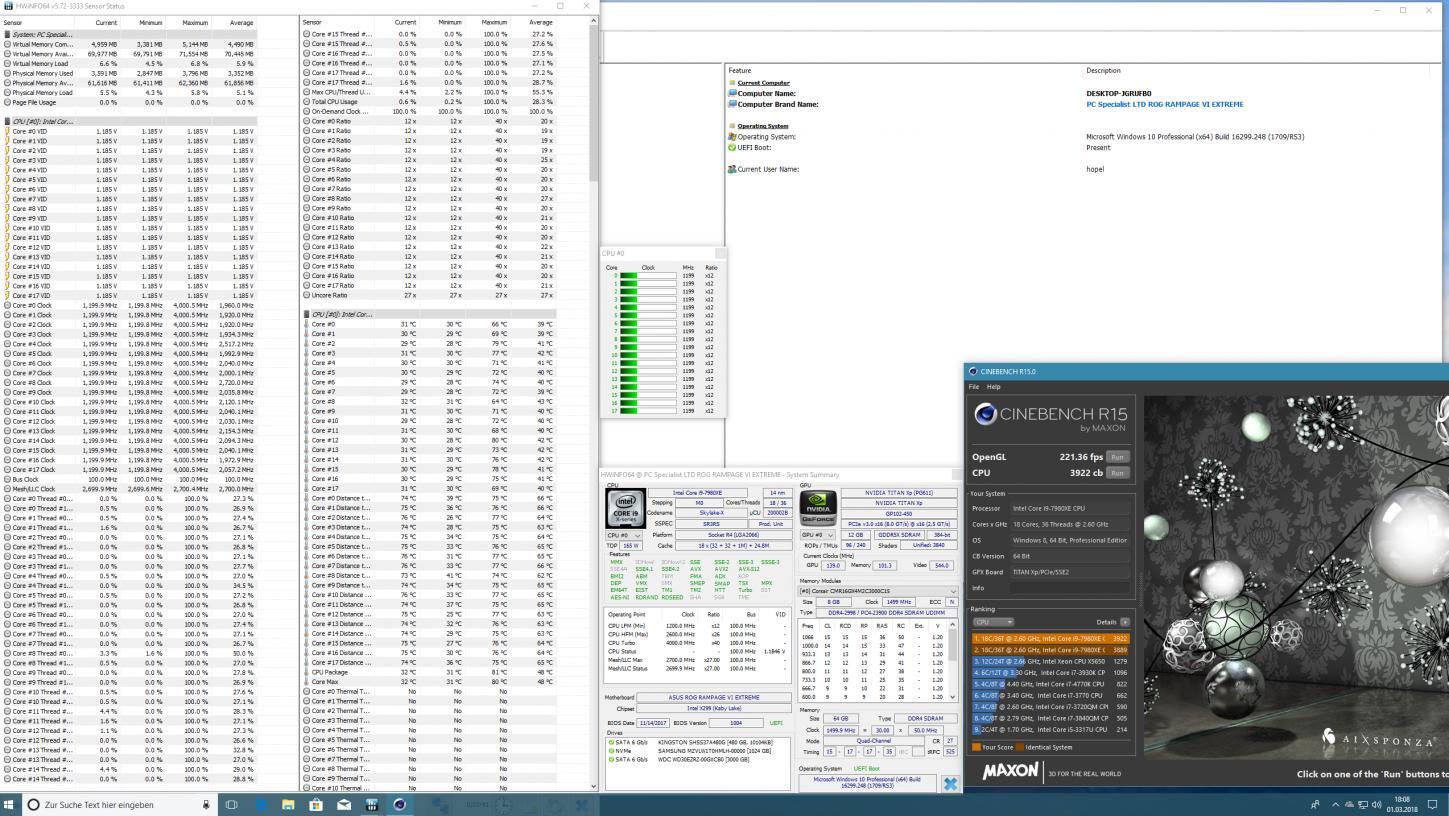Image resolution: width=1449 pixels, height=816 pixels.
Task: Open the Ranking CPU dropdown in Cinebench
Action: [x=993, y=622]
